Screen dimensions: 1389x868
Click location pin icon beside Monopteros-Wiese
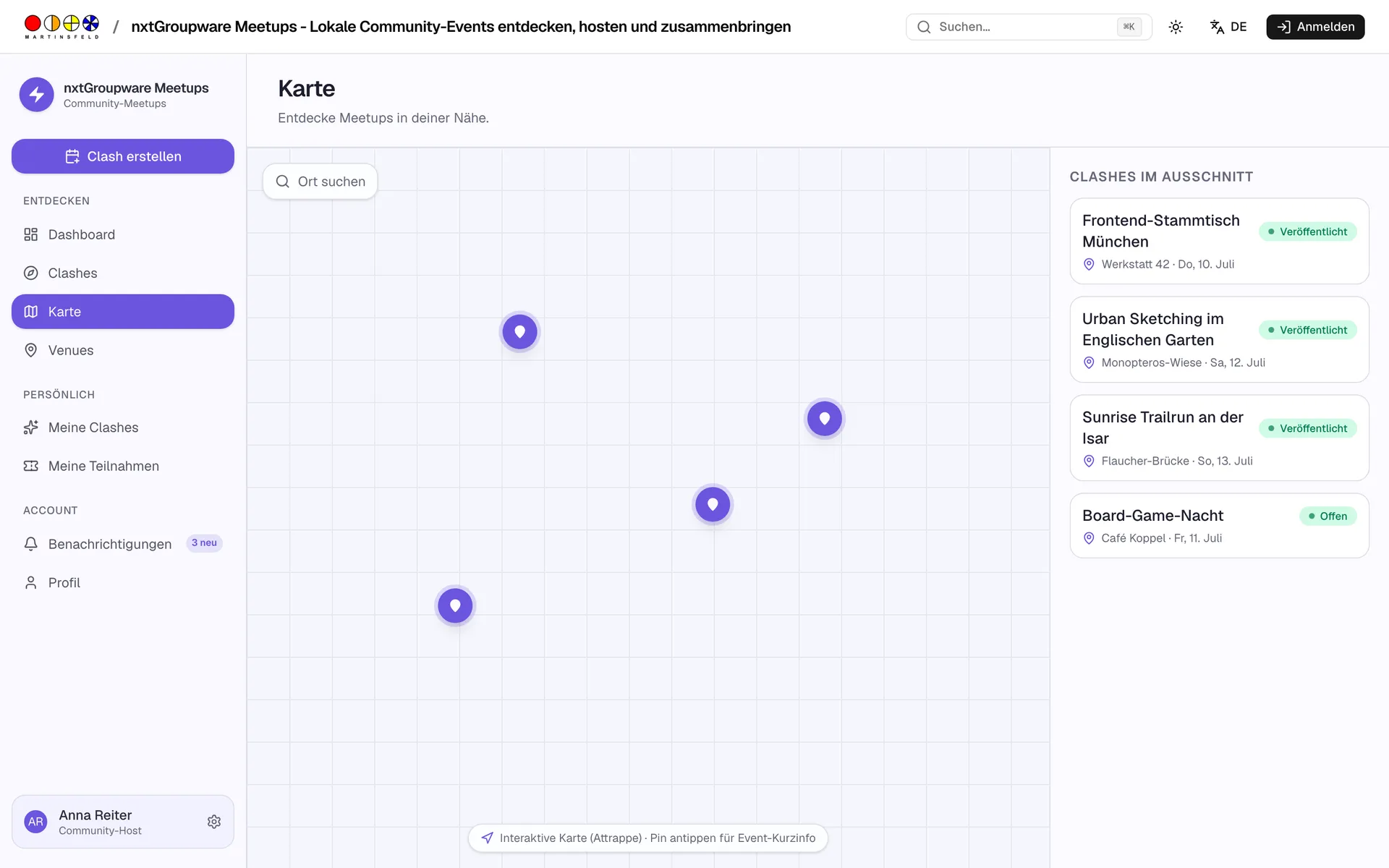point(1089,362)
